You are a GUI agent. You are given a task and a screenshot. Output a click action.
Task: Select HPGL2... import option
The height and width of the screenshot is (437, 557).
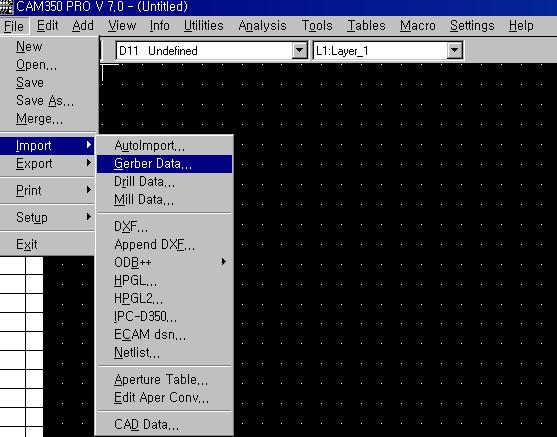coord(164,299)
